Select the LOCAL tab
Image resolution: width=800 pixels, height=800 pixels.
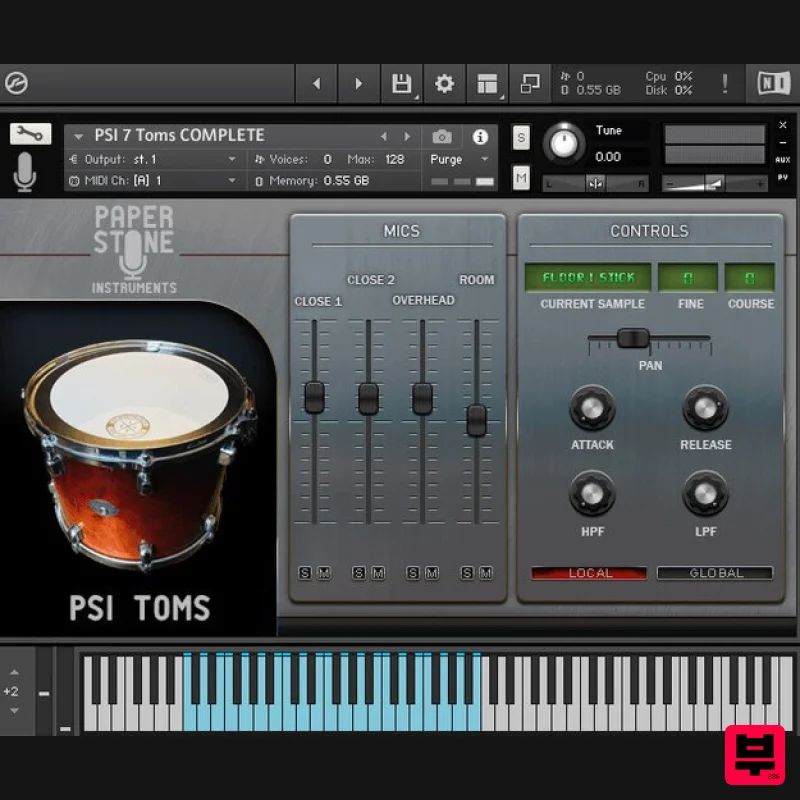tap(590, 573)
